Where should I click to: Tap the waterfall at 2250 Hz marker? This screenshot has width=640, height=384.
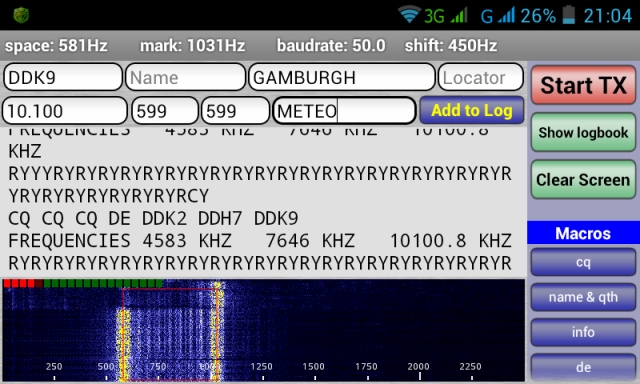471,366
